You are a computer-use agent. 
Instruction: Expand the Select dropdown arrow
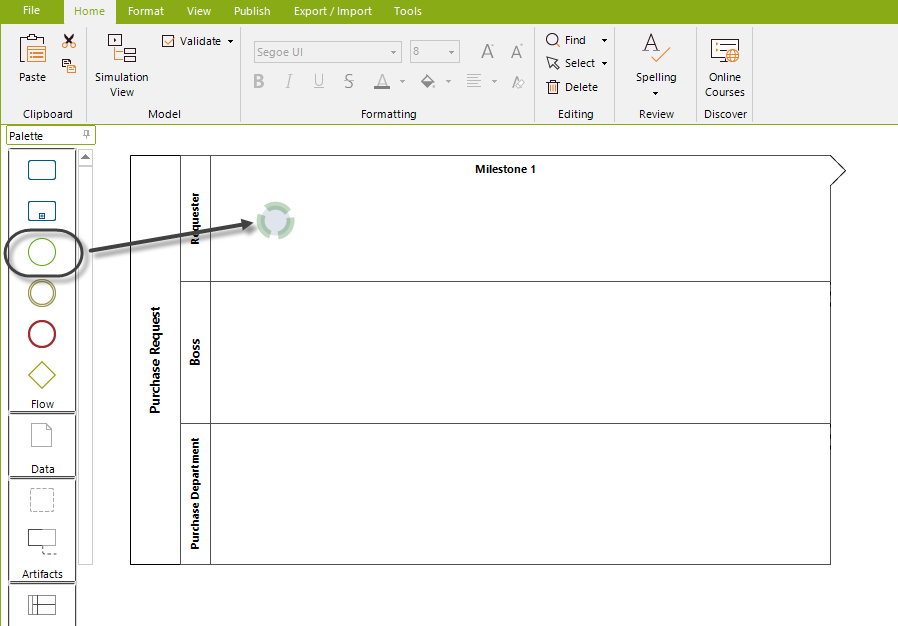[604, 64]
